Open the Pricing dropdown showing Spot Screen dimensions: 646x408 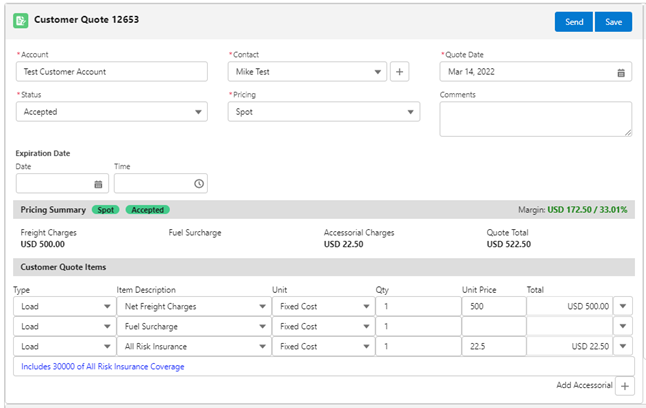(324, 112)
